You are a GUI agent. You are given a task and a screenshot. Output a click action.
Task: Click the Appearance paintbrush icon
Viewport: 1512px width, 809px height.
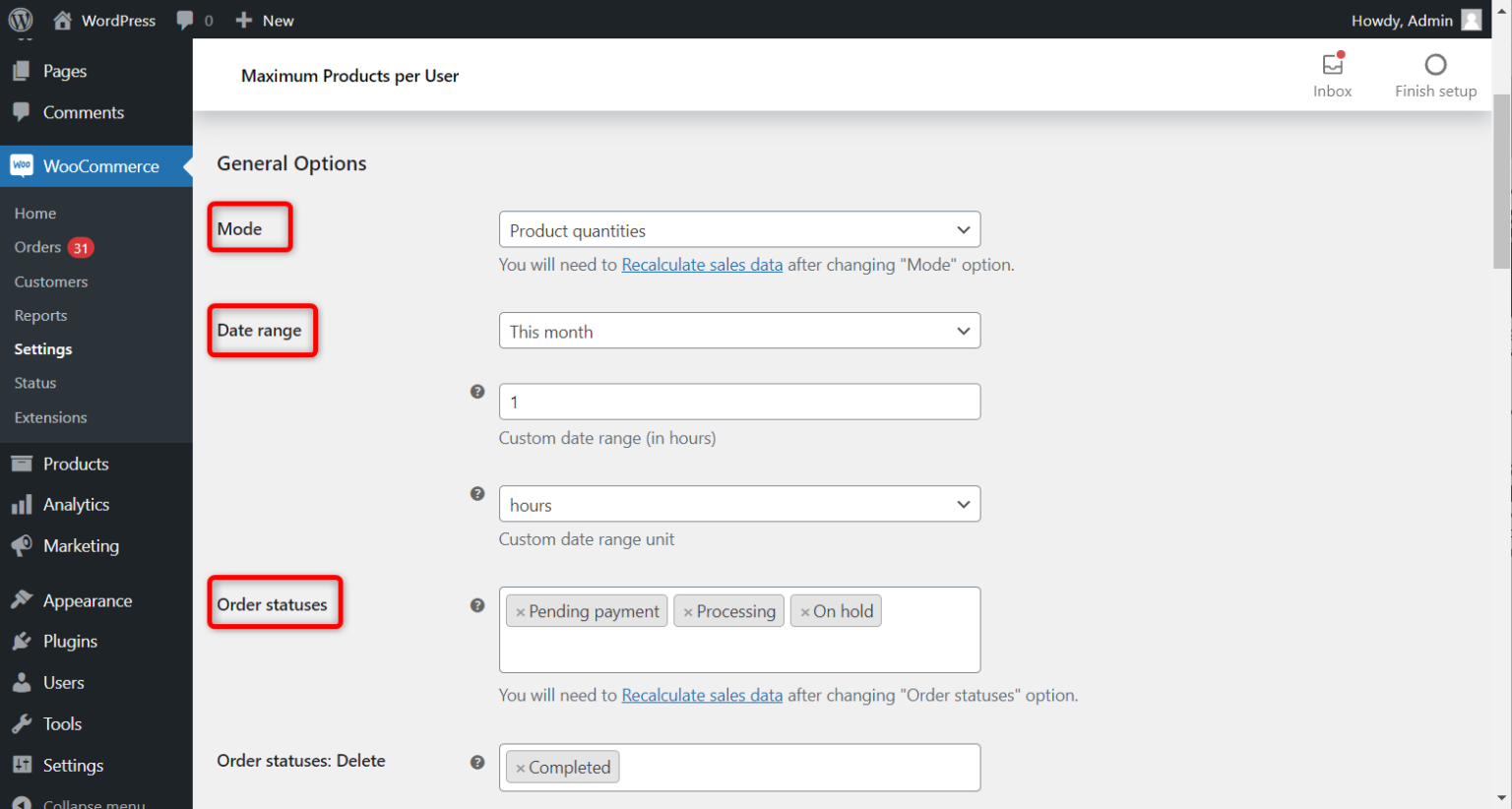[x=22, y=600]
